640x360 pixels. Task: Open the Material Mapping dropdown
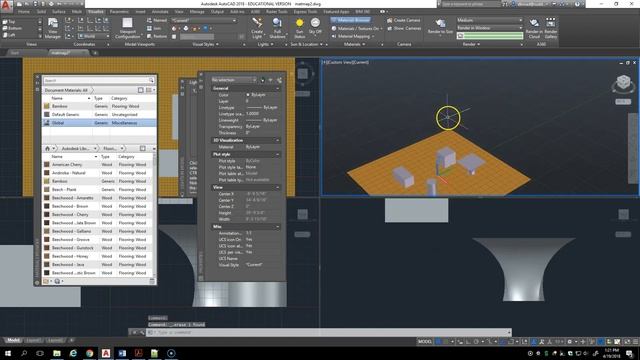(353, 36)
